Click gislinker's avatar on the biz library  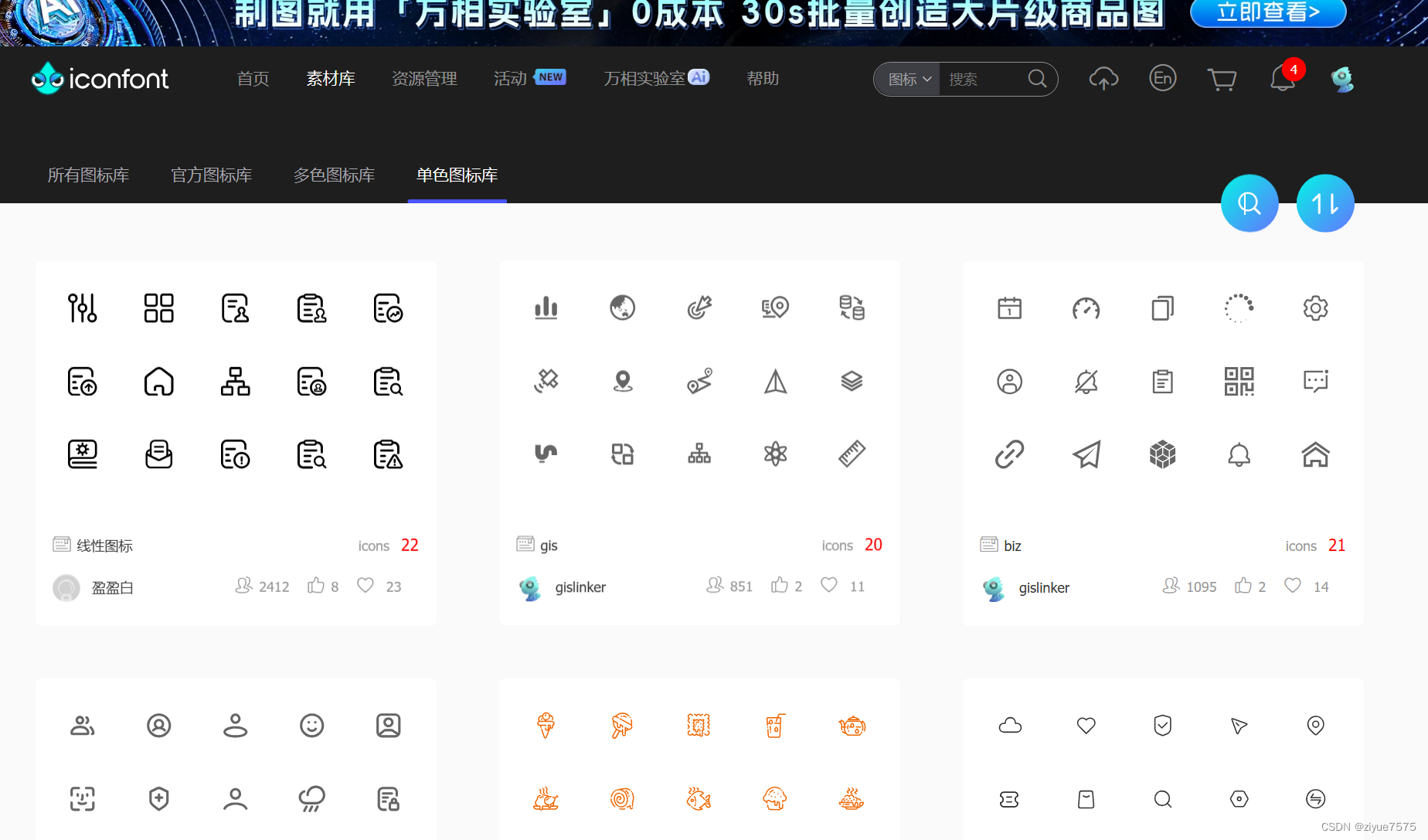pyautogui.click(x=992, y=587)
